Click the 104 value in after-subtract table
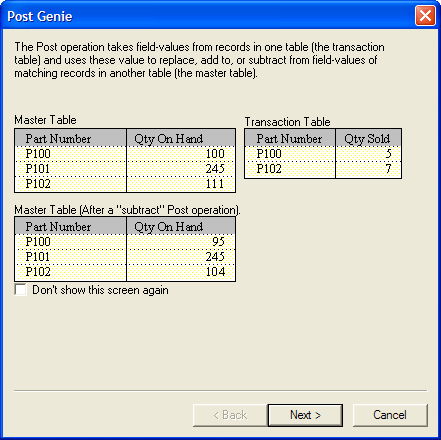 (215, 272)
